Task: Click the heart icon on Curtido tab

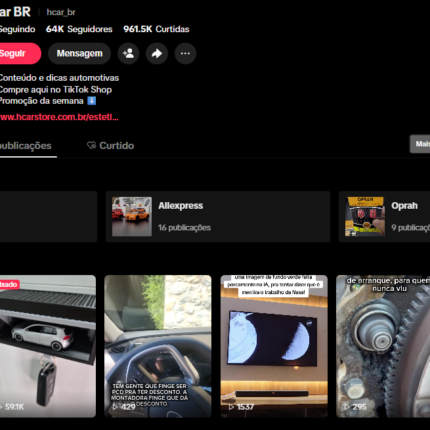Action: (91, 145)
